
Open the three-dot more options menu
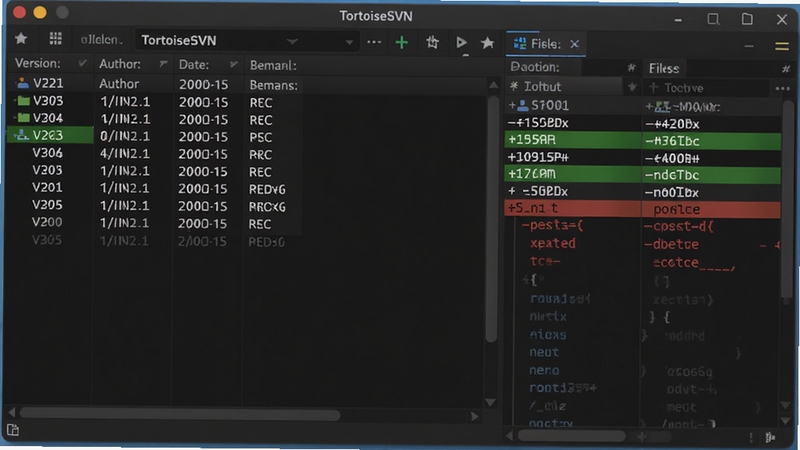[x=374, y=42]
